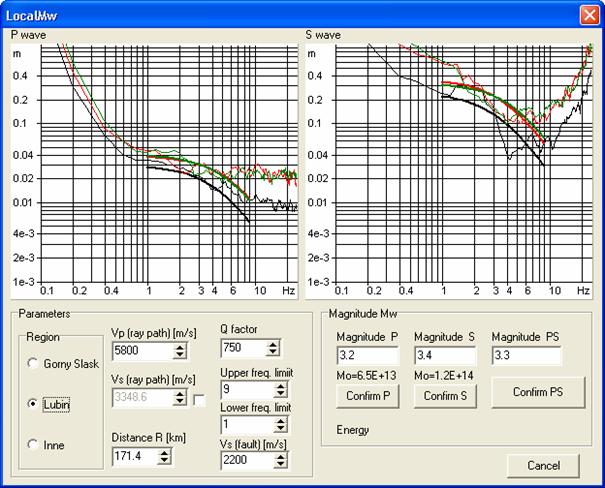Cancel the LocalMw dialog
Viewport: 605px width, 488px height.
[543, 466]
